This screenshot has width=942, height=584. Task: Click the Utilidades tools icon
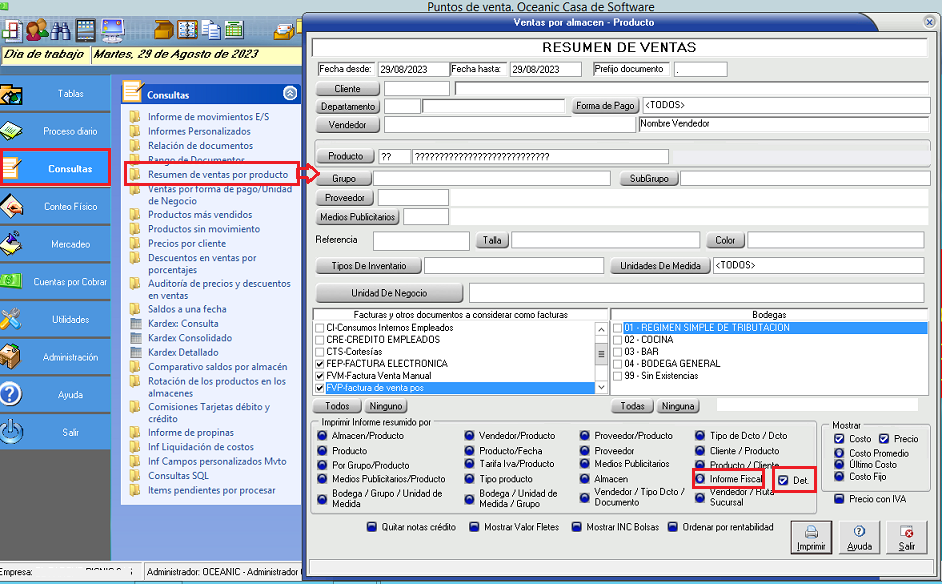tap(12, 319)
